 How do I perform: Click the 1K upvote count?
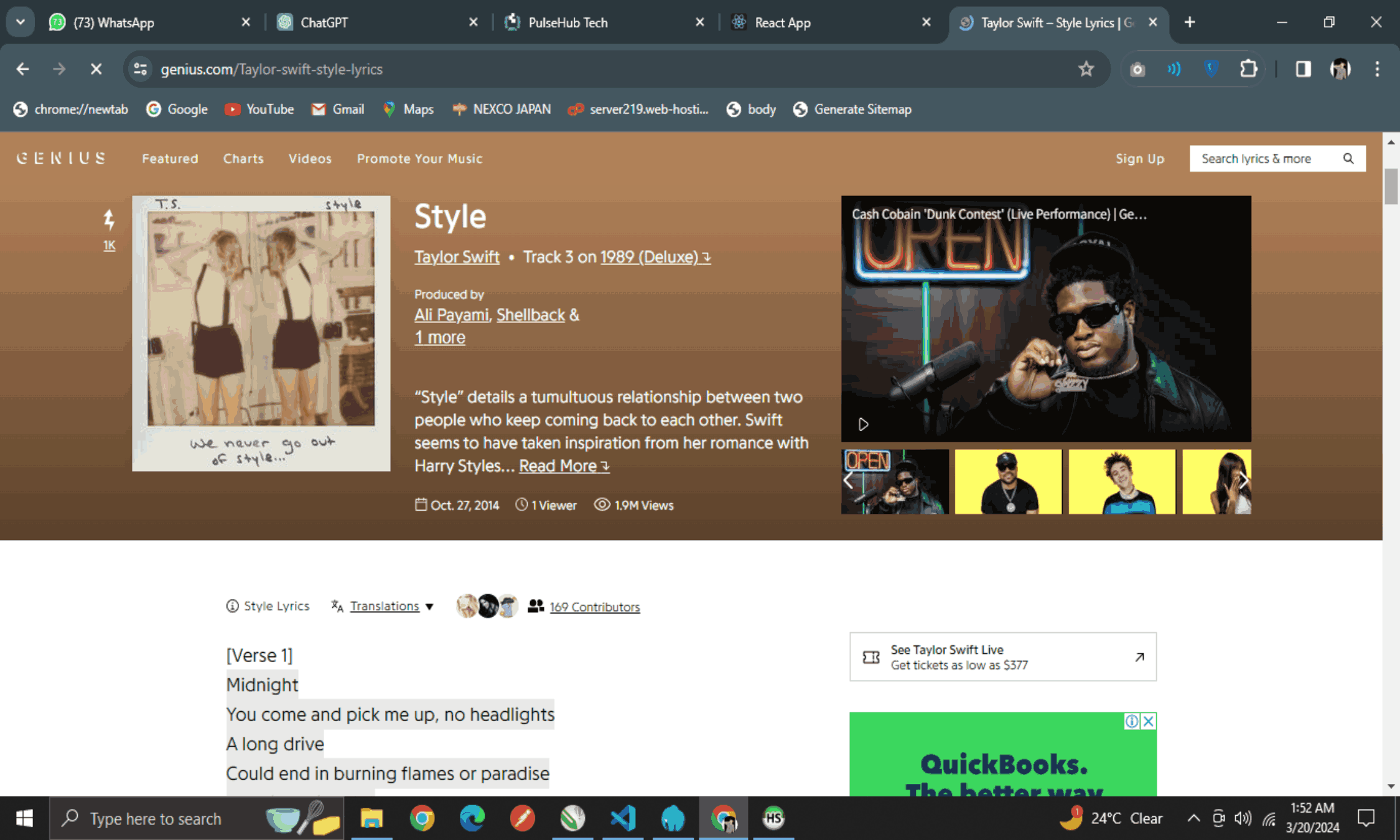[109, 245]
